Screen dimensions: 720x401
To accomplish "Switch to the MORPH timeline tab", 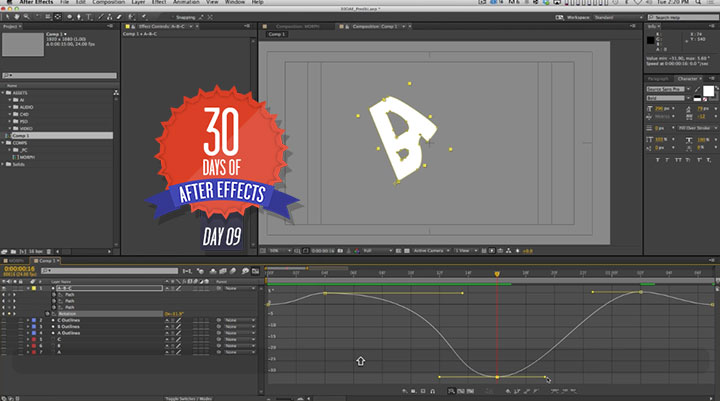I will [x=15, y=261].
